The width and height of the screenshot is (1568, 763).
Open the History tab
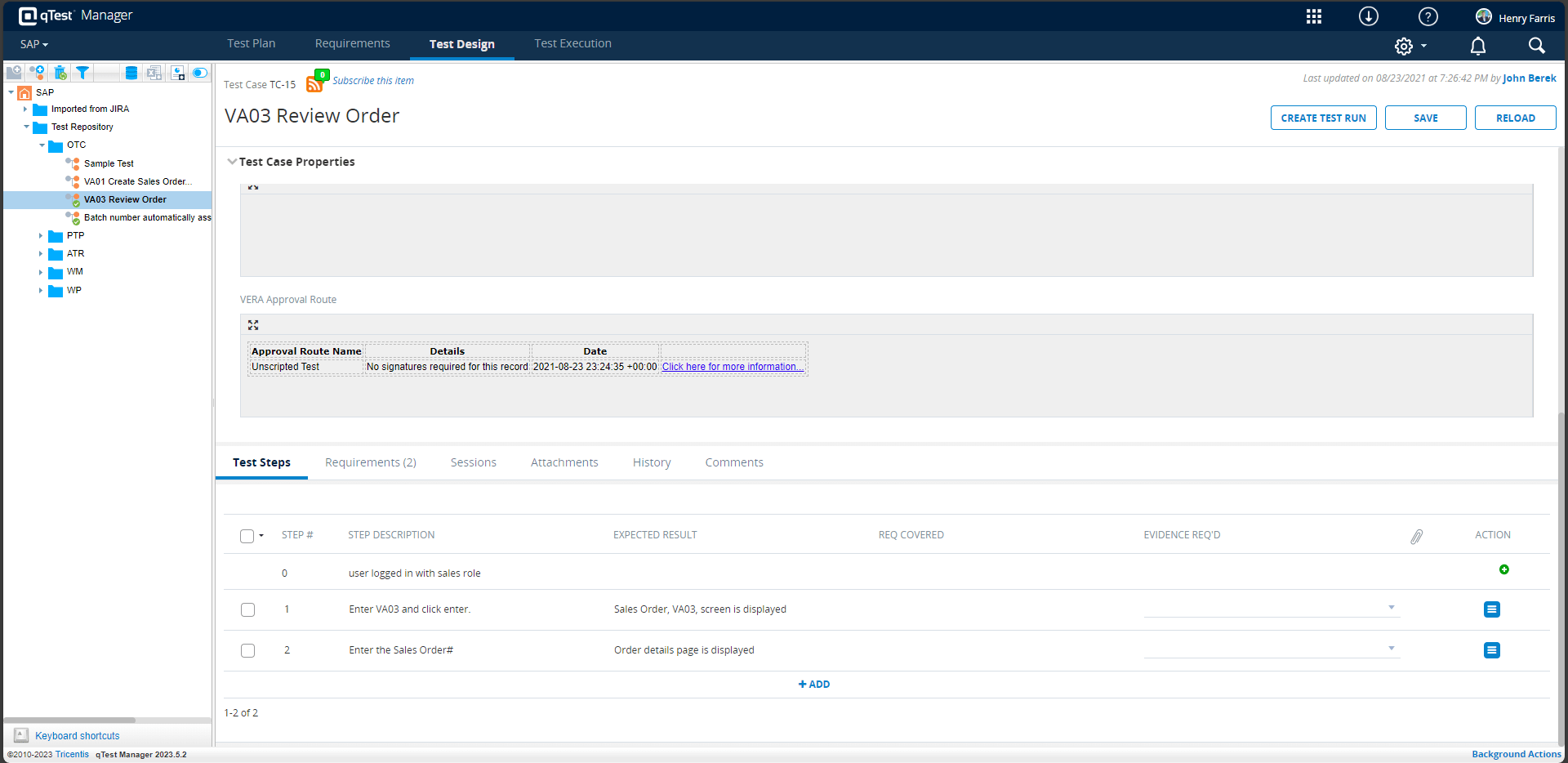pos(652,462)
